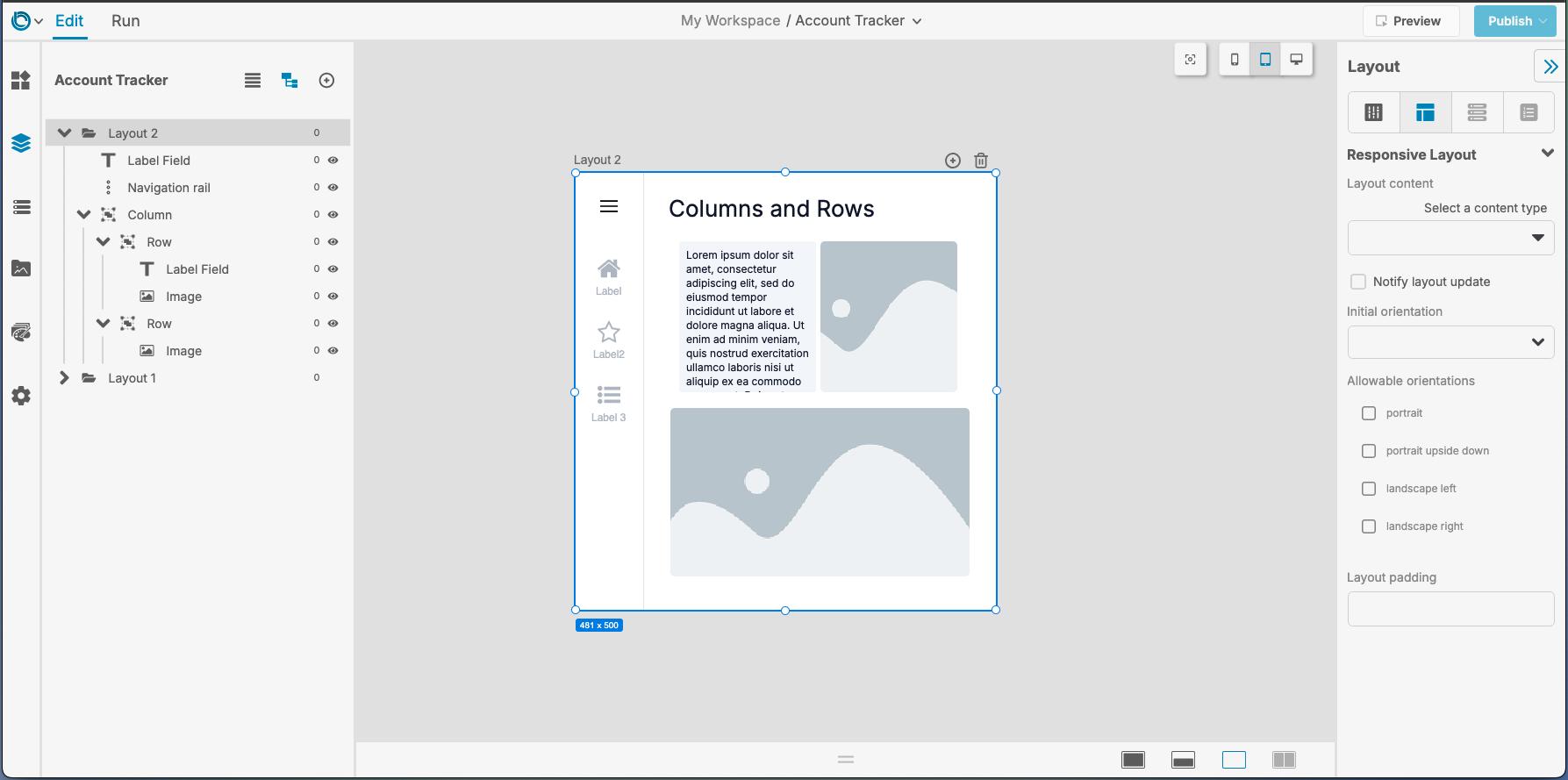Open the responsive layout properties tab
Screen dimensions: 1568x780
[1426, 112]
